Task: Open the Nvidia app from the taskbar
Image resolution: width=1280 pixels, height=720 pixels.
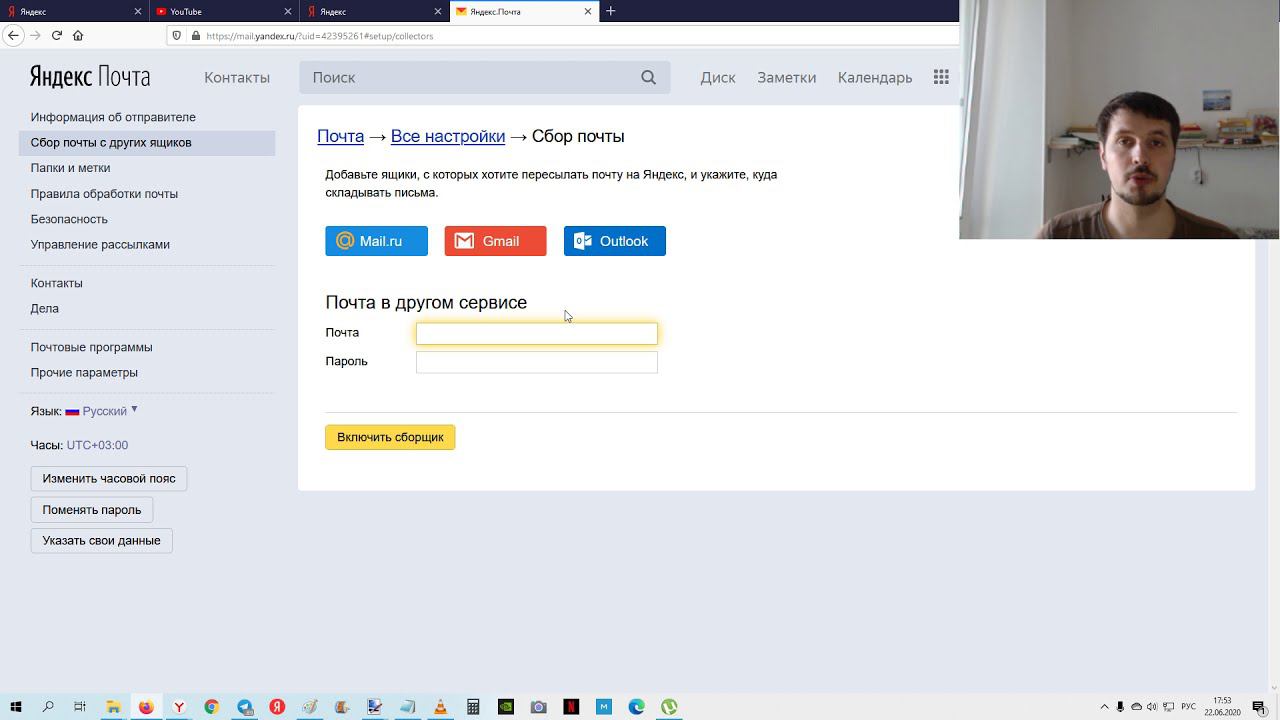Action: pos(506,707)
